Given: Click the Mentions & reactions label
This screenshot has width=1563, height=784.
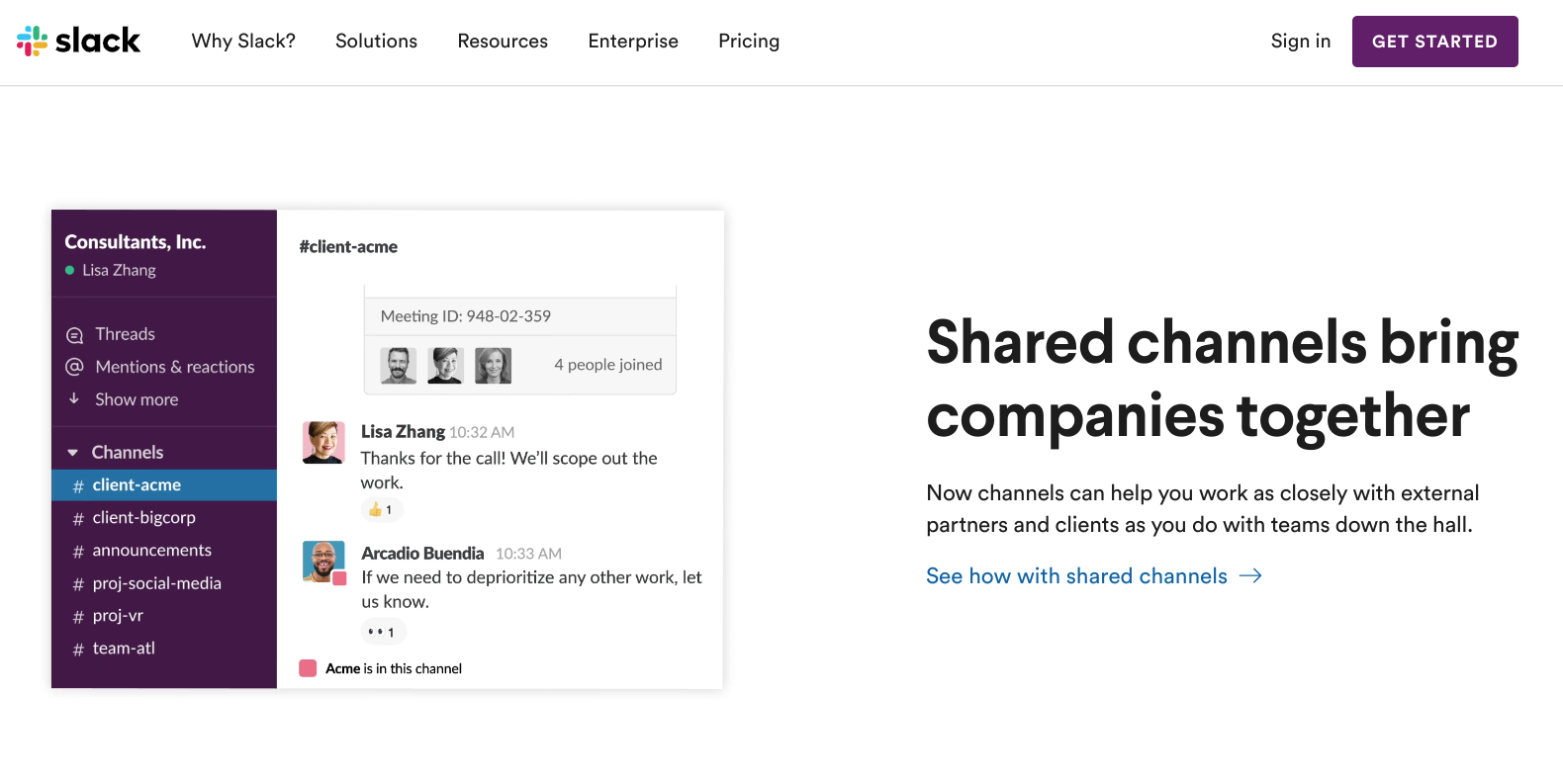Looking at the screenshot, I should (175, 367).
